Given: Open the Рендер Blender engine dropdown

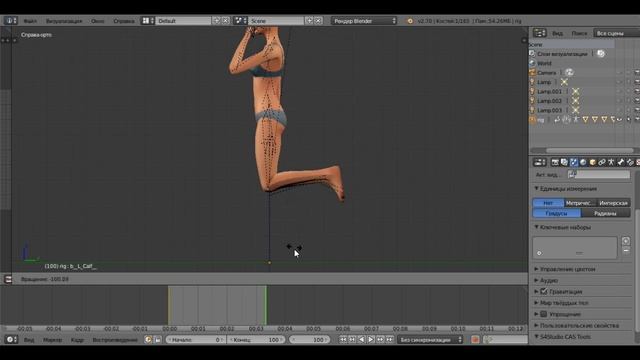Looking at the screenshot, I should 364,20.
